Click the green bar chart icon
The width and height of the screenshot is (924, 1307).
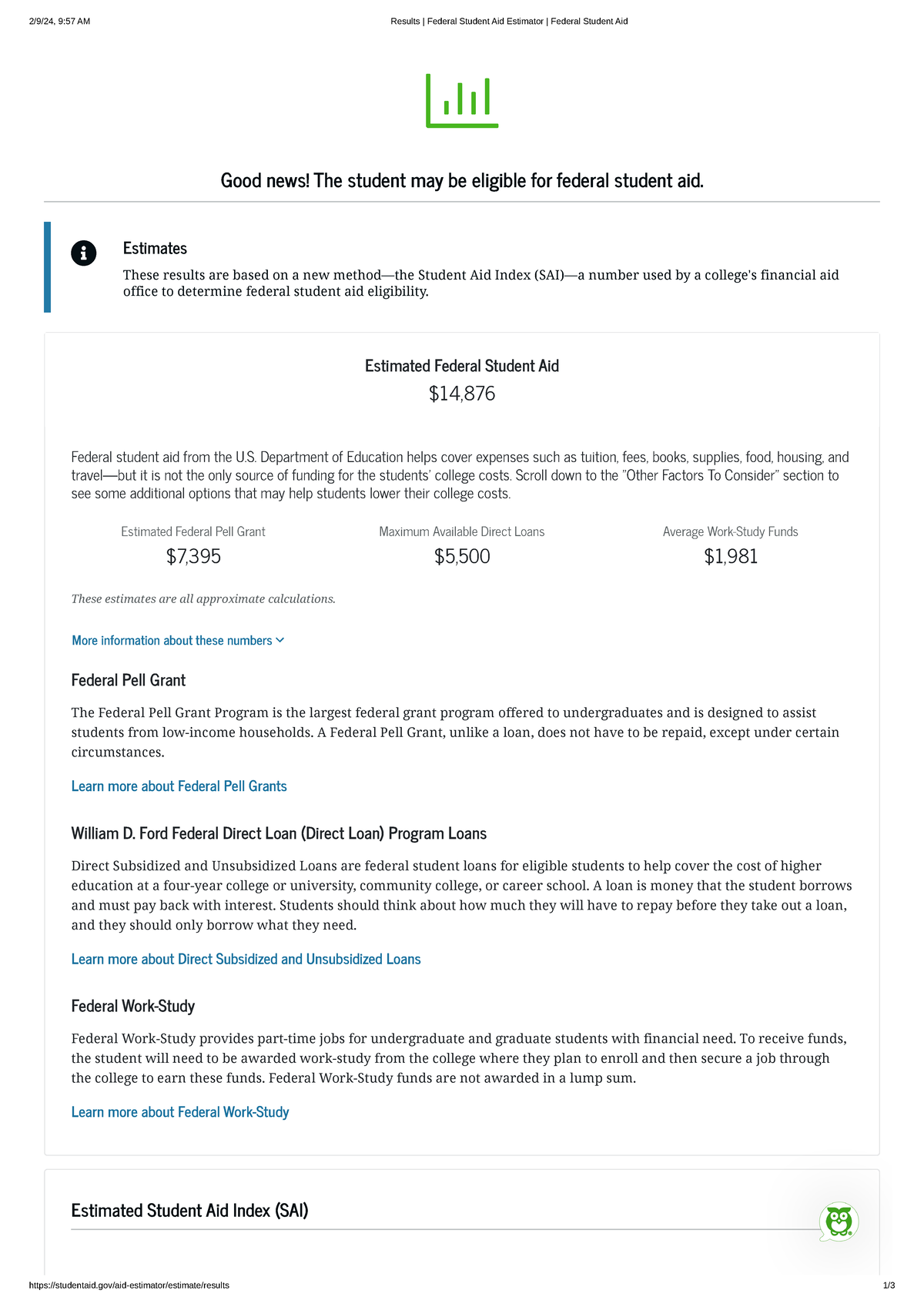462,101
